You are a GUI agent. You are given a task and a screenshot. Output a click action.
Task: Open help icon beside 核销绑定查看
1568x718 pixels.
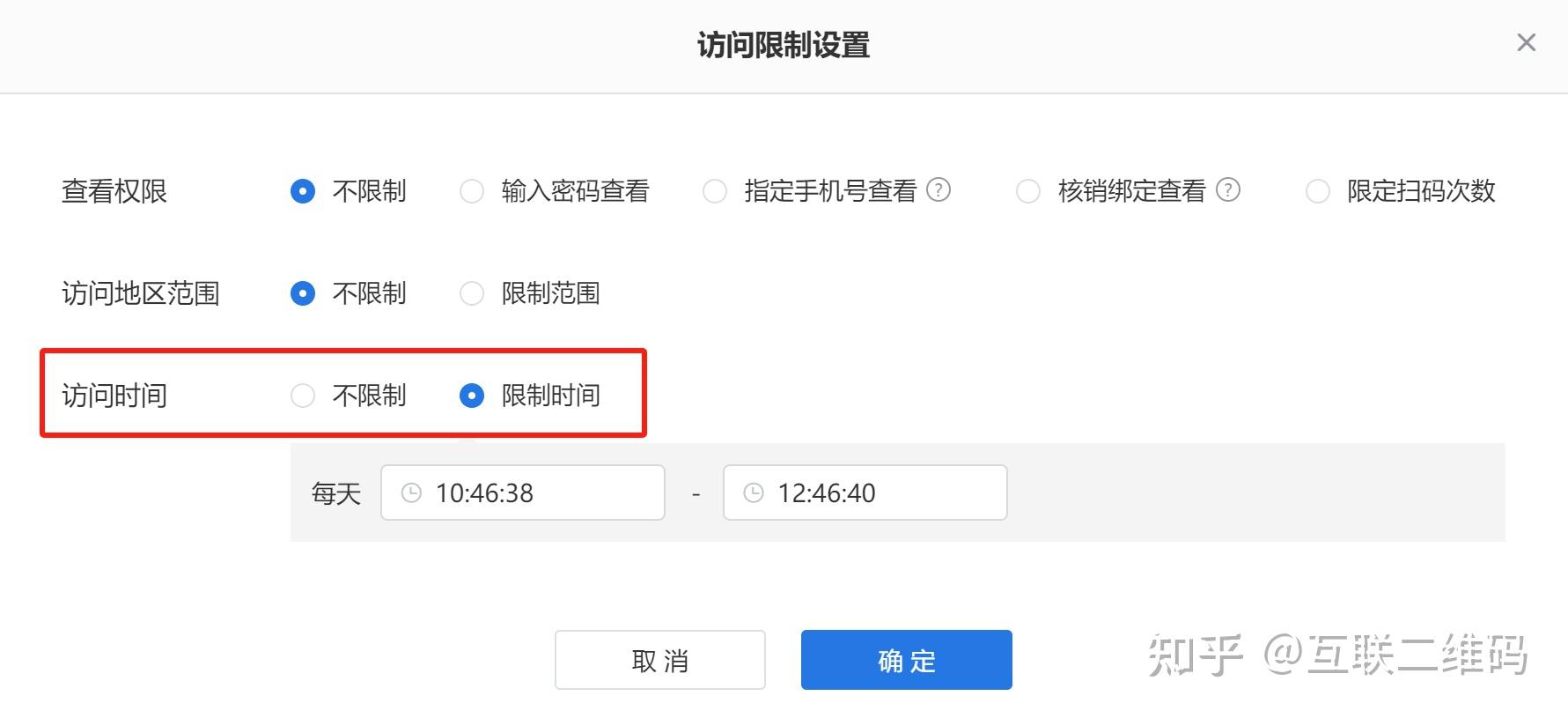[x=1228, y=189]
